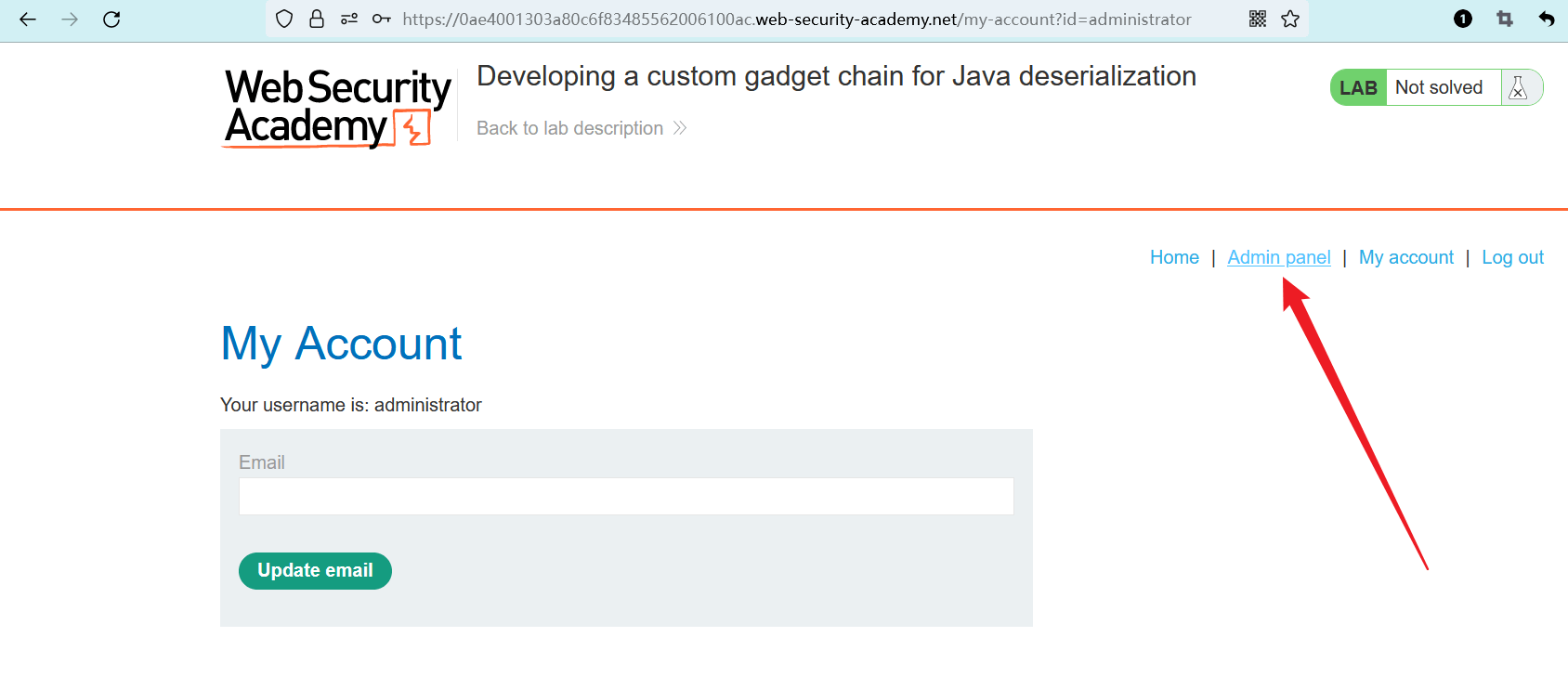Go to the Home page link
The width and height of the screenshot is (1568, 689).
click(x=1174, y=257)
